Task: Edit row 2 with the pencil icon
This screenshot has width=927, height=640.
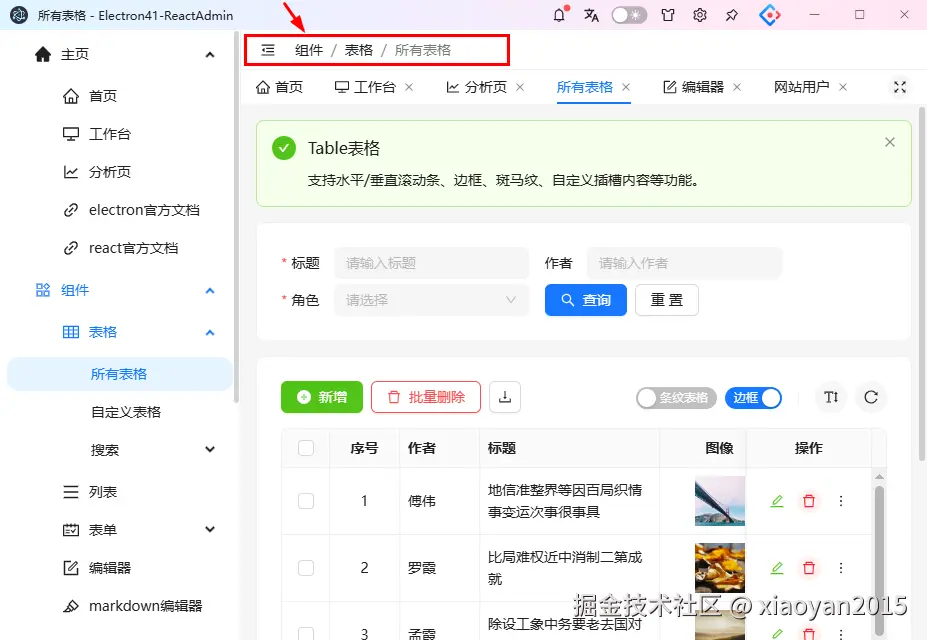Action: pos(777,568)
